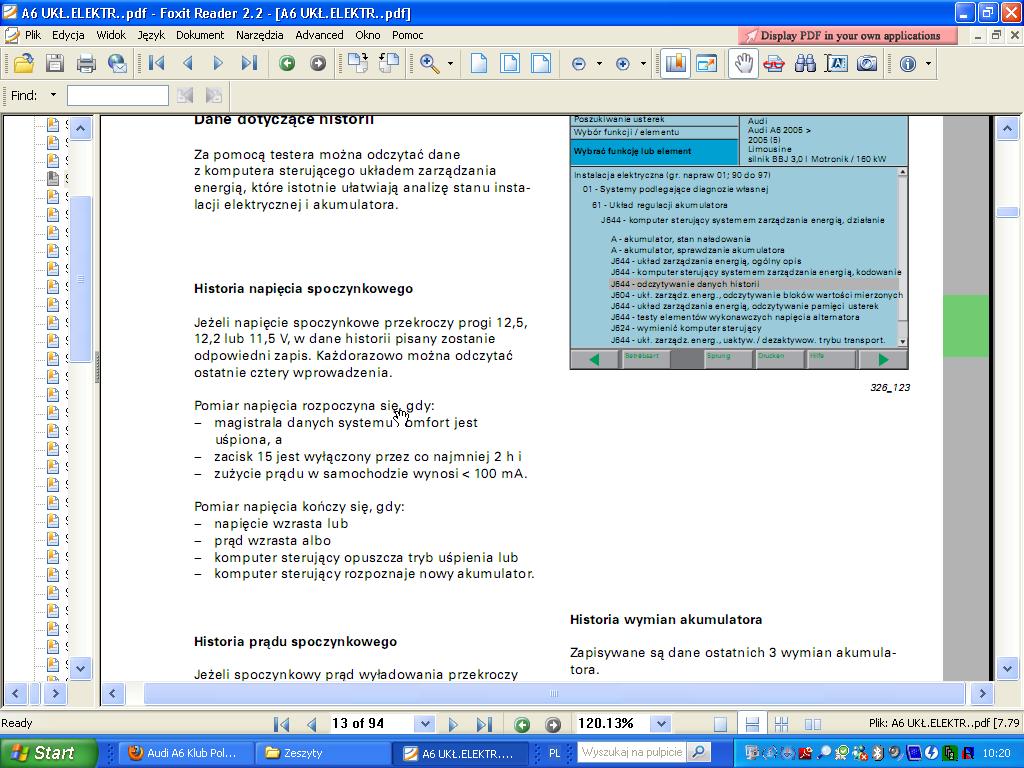Click inside the Find text field

click(118, 95)
